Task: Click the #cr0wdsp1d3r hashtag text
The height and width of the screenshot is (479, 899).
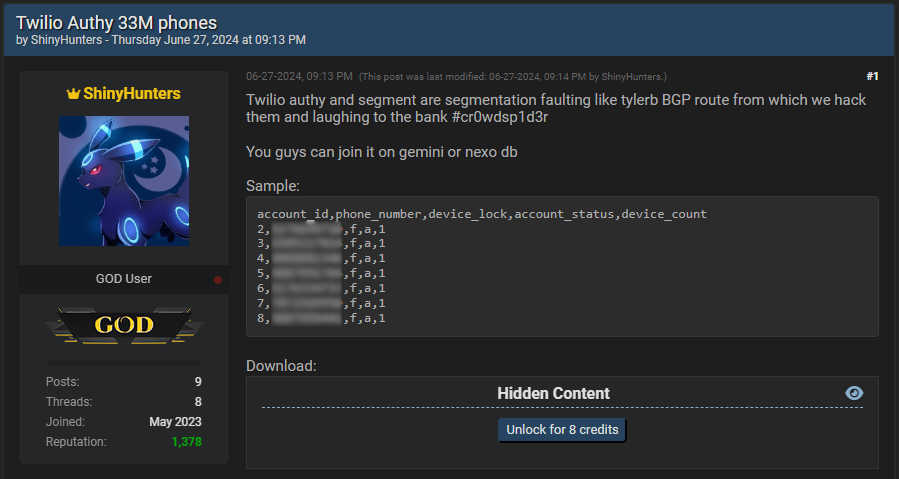Action: pyautogui.click(x=500, y=117)
